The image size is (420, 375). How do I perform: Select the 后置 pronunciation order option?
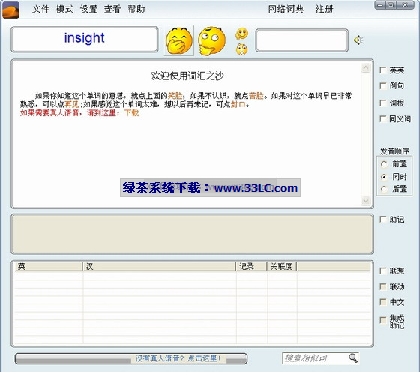[384, 189]
